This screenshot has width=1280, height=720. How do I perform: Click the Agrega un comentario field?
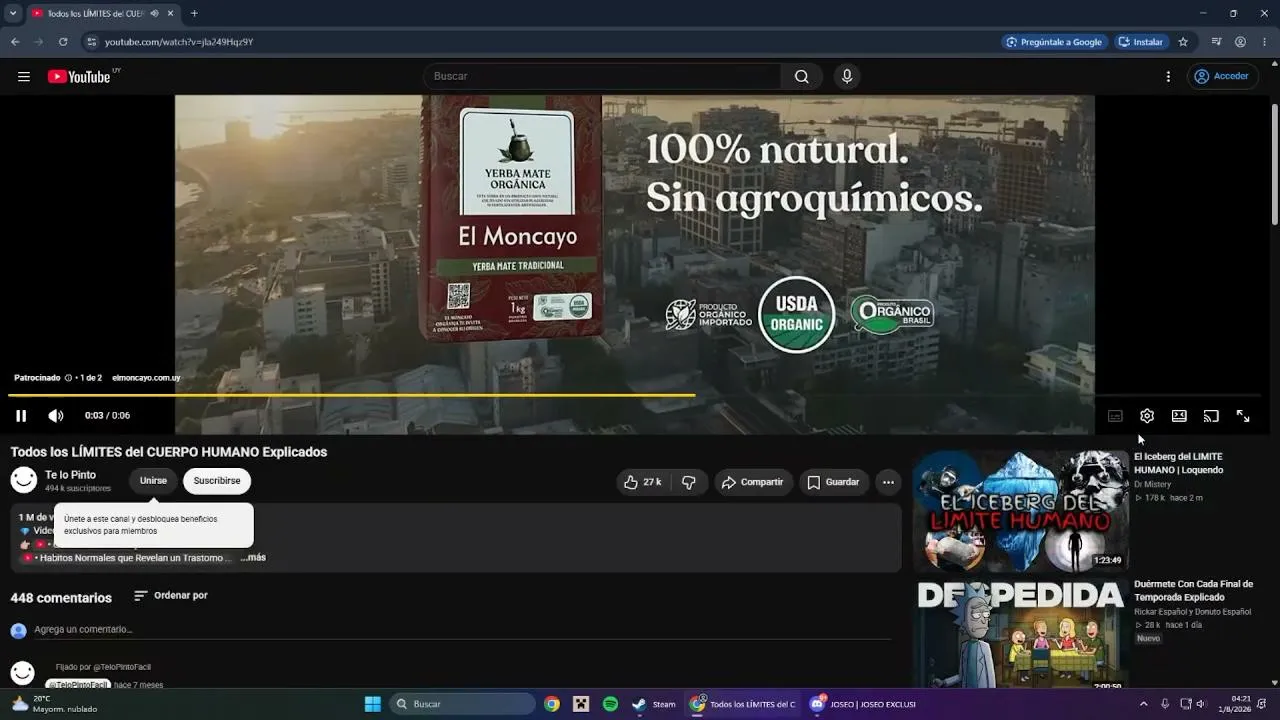[462, 630]
